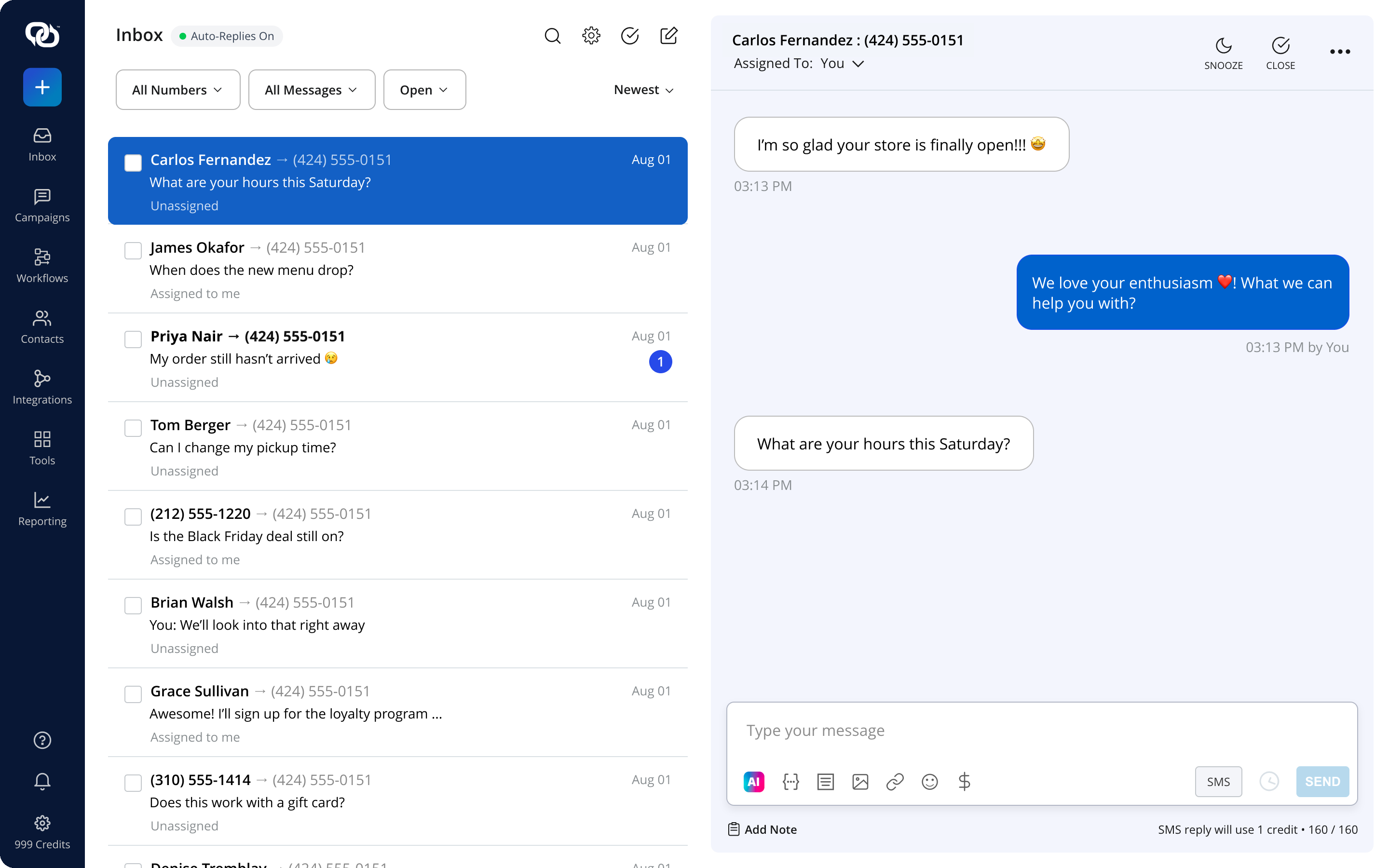Click the Add Note clipboard icon
1389x868 pixels.
(x=734, y=829)
